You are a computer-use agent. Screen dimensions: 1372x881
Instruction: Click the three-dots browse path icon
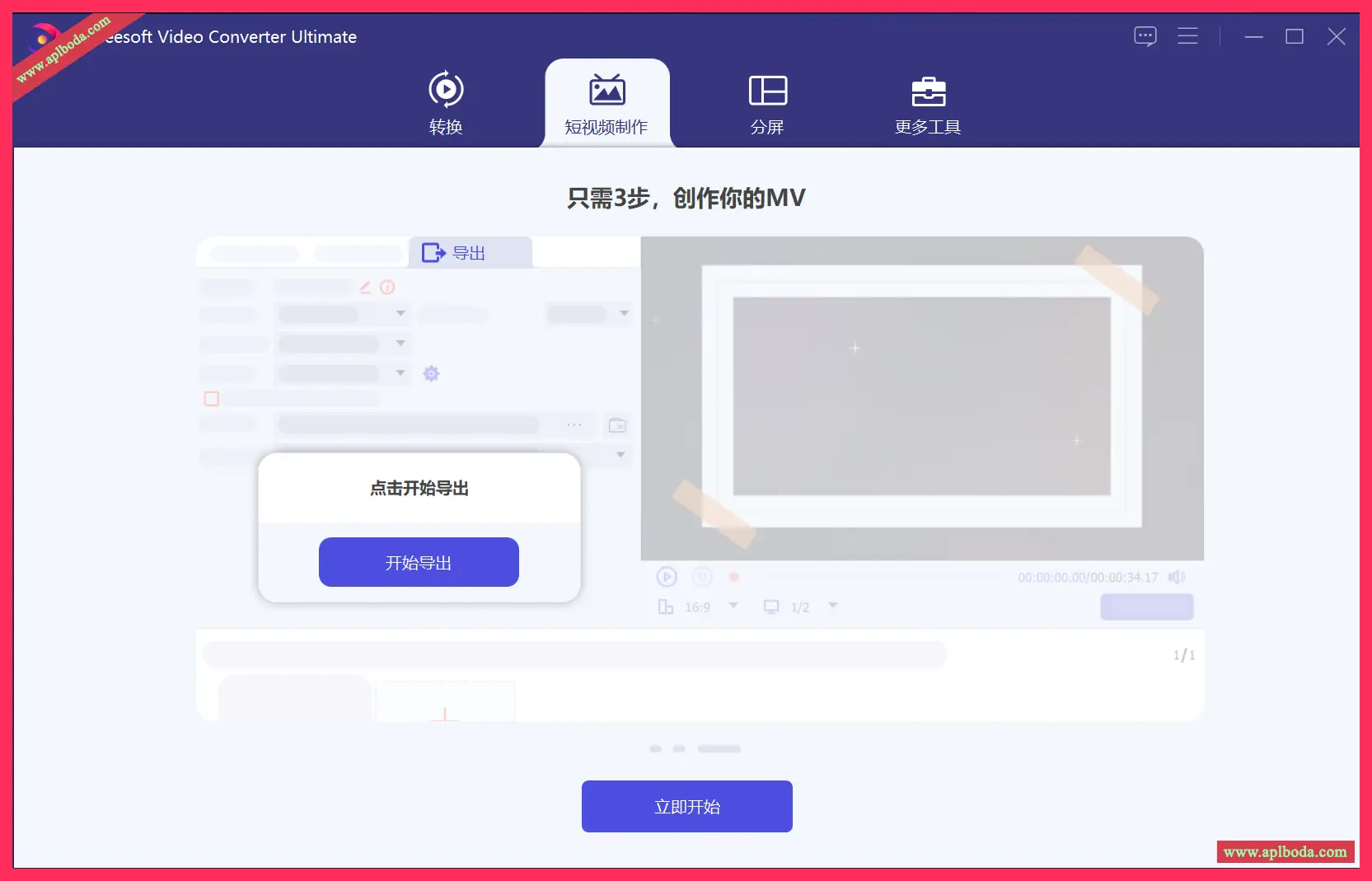[574, 425]
